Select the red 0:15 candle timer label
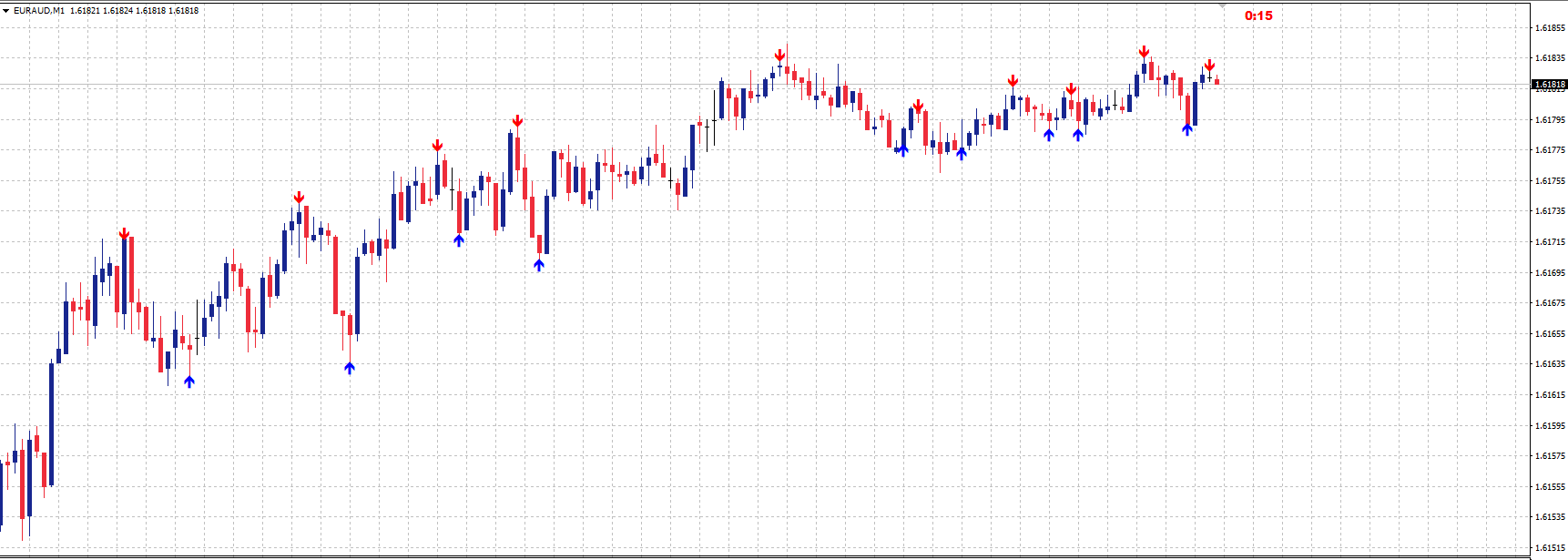The image size is (1568, 560). [1258, 15]
